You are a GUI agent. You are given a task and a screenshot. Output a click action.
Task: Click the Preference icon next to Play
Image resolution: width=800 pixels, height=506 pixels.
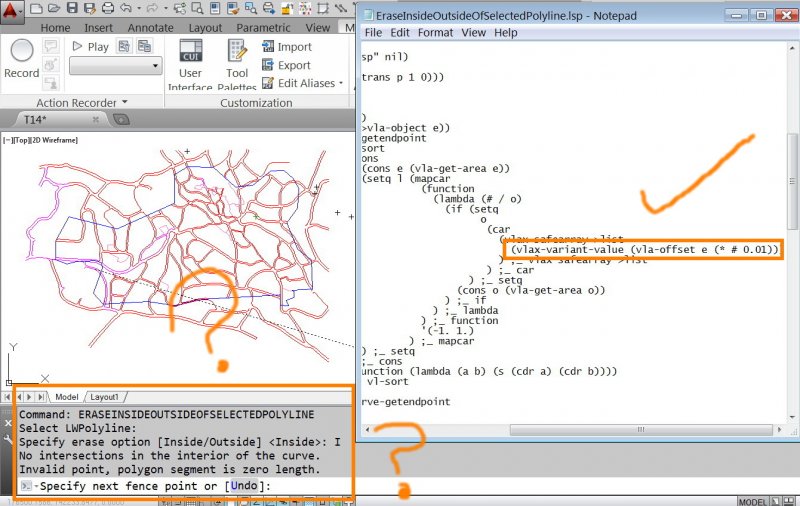click(x=124, y=46)
